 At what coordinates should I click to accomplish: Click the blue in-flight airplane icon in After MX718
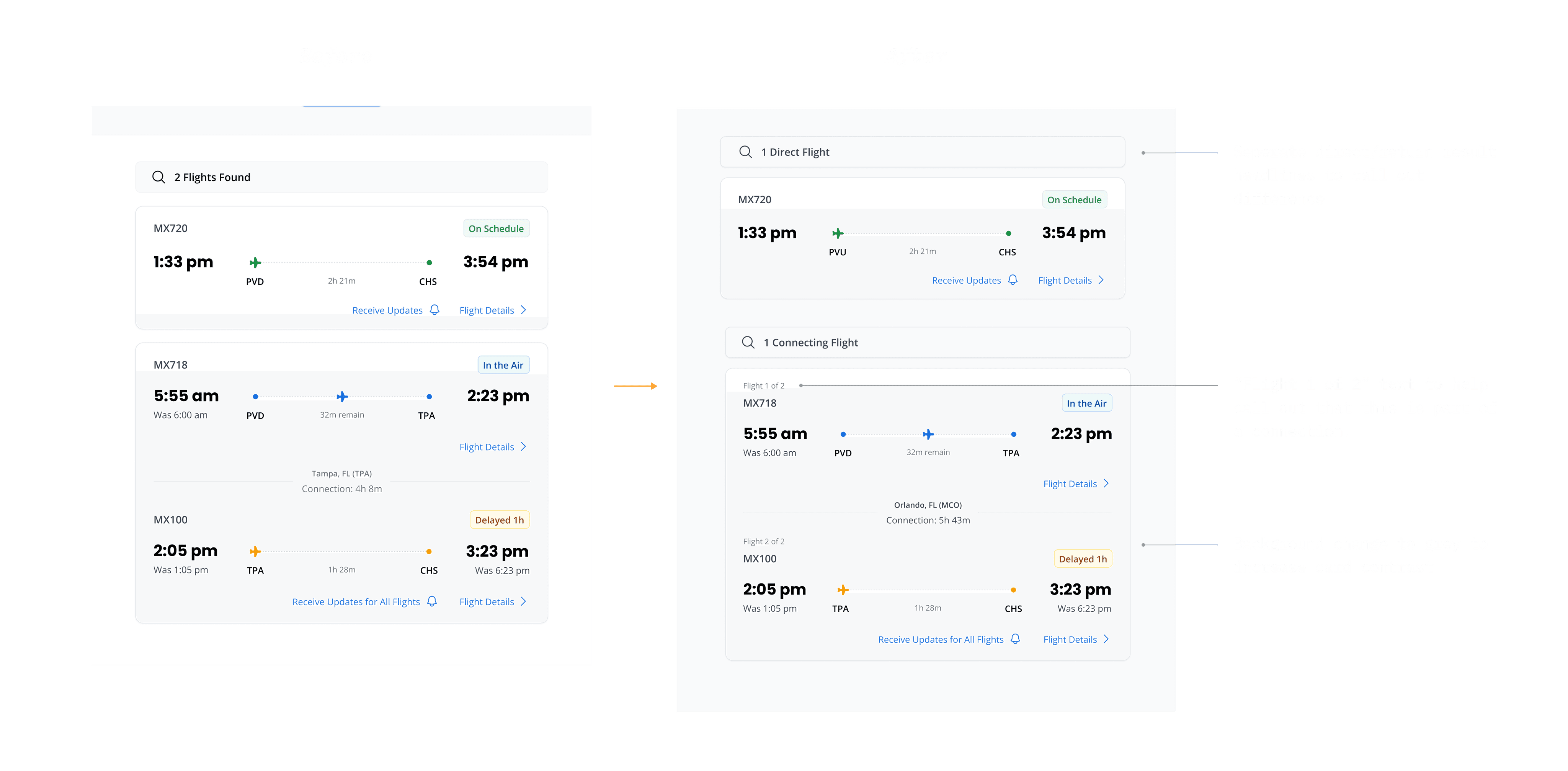pyautogui.click(x=928, y=434)
